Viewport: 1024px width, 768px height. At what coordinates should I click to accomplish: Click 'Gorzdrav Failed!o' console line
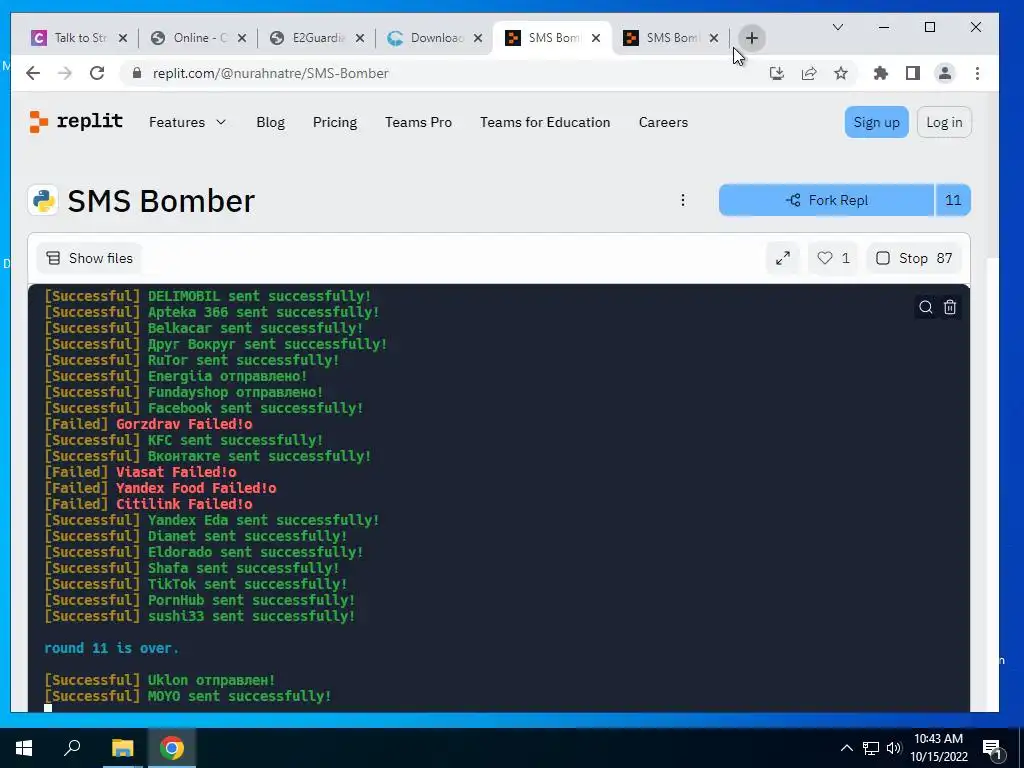click(184, 424)
